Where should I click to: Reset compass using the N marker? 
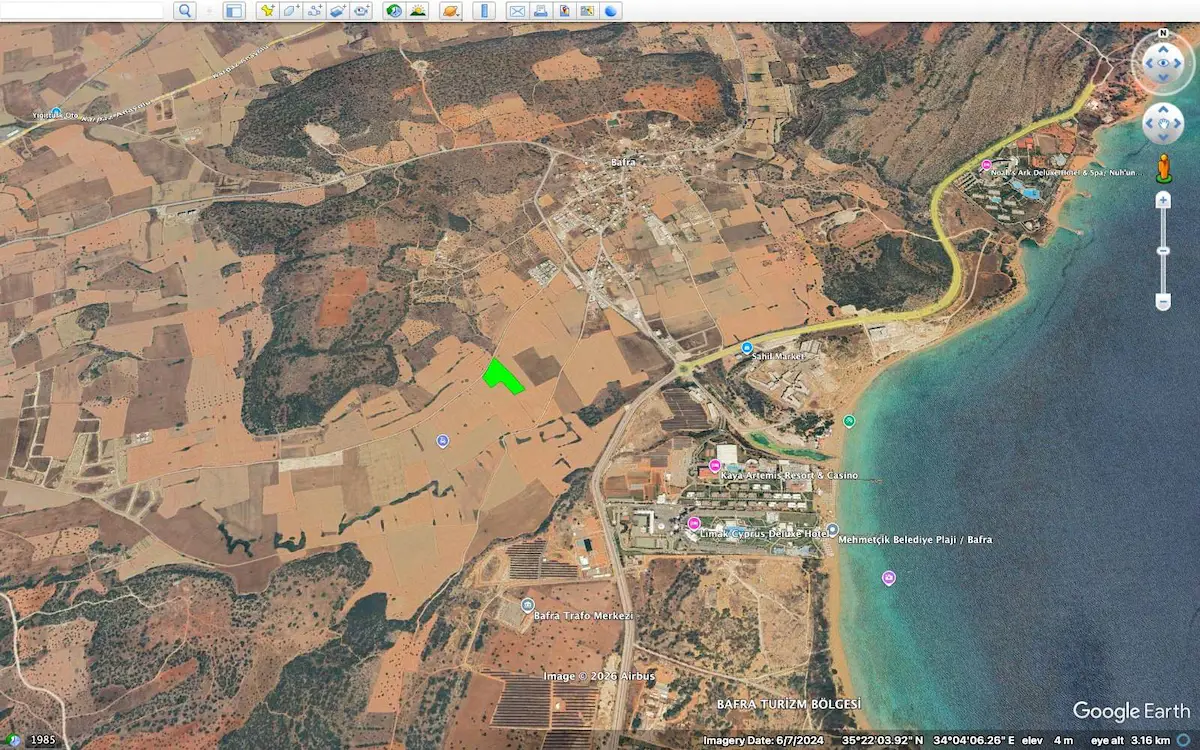1163,33
